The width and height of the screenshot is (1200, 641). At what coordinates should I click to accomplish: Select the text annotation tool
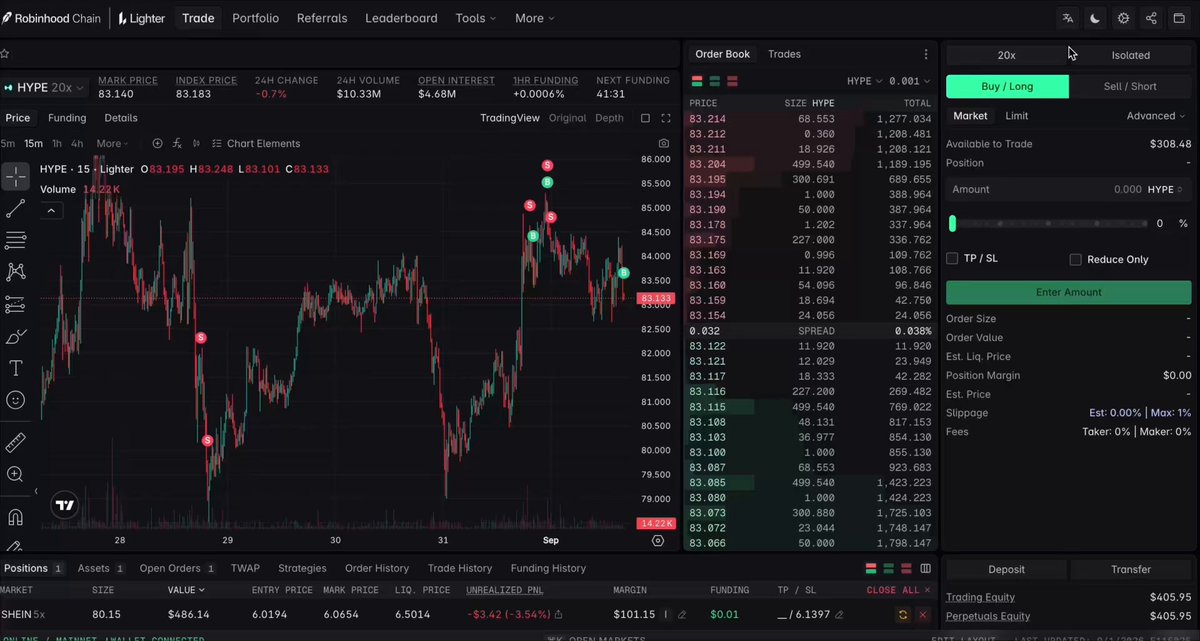click(x=16, y=368)
